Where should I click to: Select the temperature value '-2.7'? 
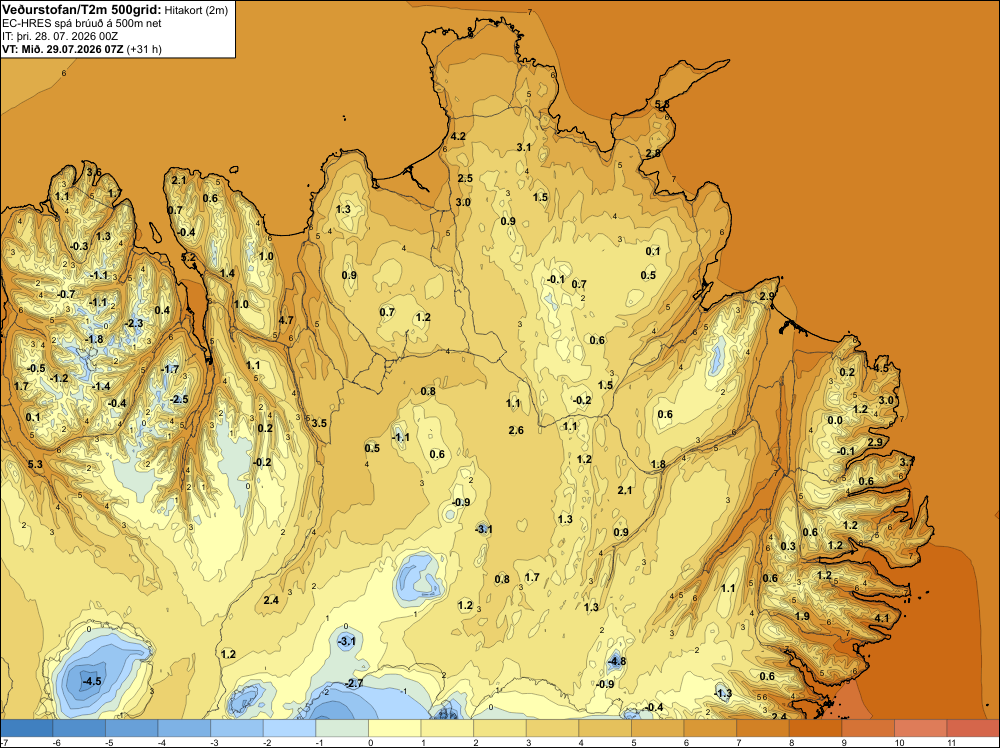pos(354,683)
